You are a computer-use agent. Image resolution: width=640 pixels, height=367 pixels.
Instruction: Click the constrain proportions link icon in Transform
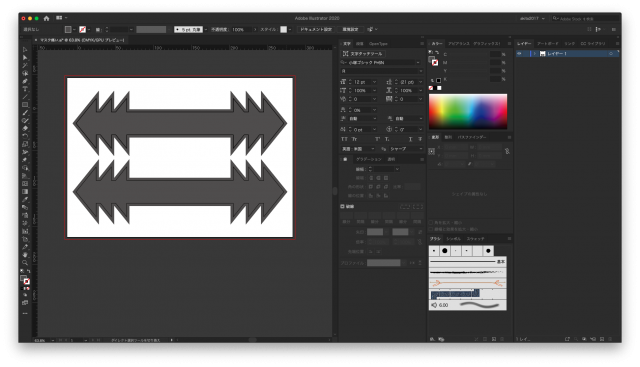(507, 151)
